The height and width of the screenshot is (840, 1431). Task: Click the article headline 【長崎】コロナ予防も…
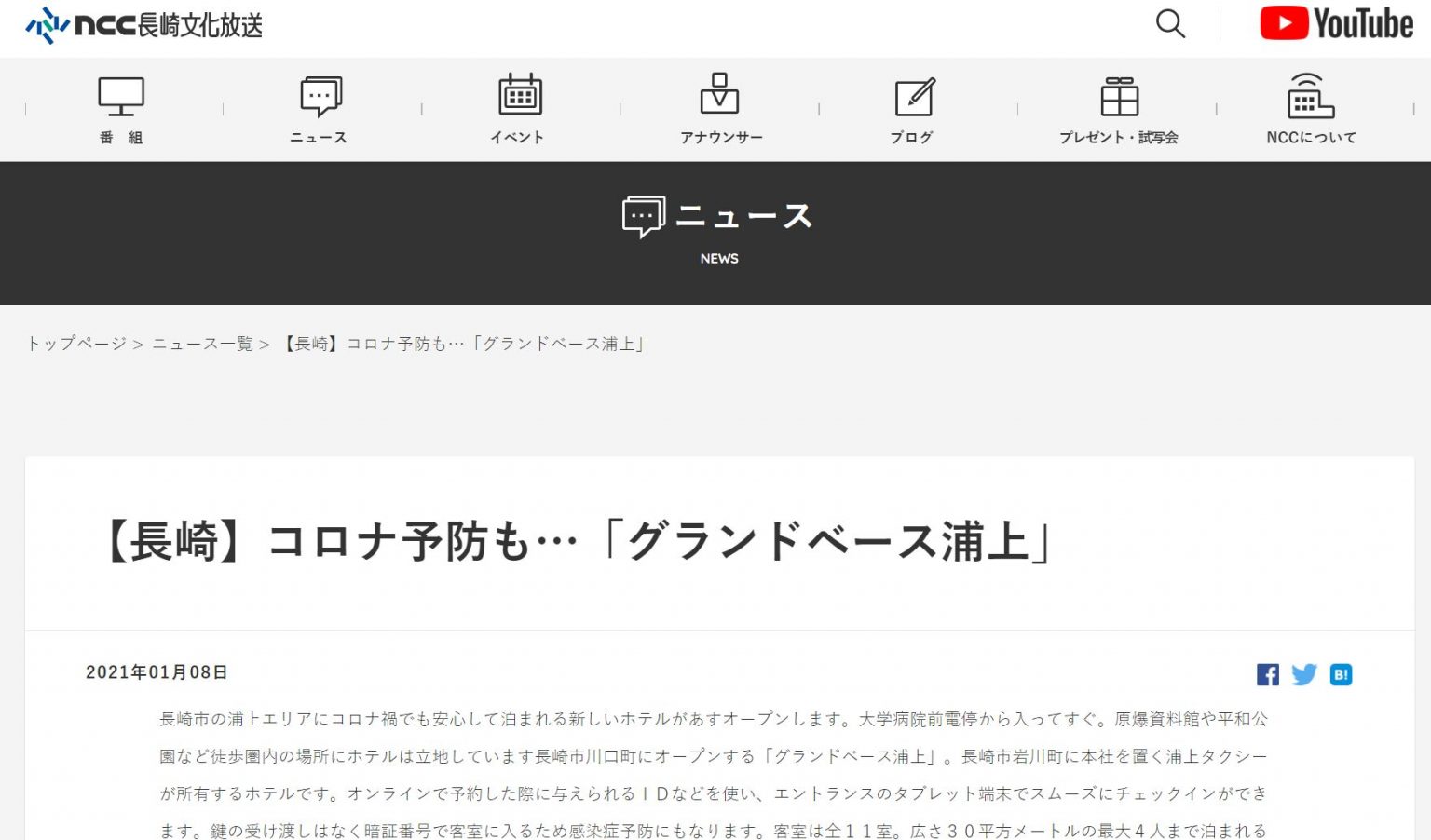pyautogui.click(x=578, y=542)
